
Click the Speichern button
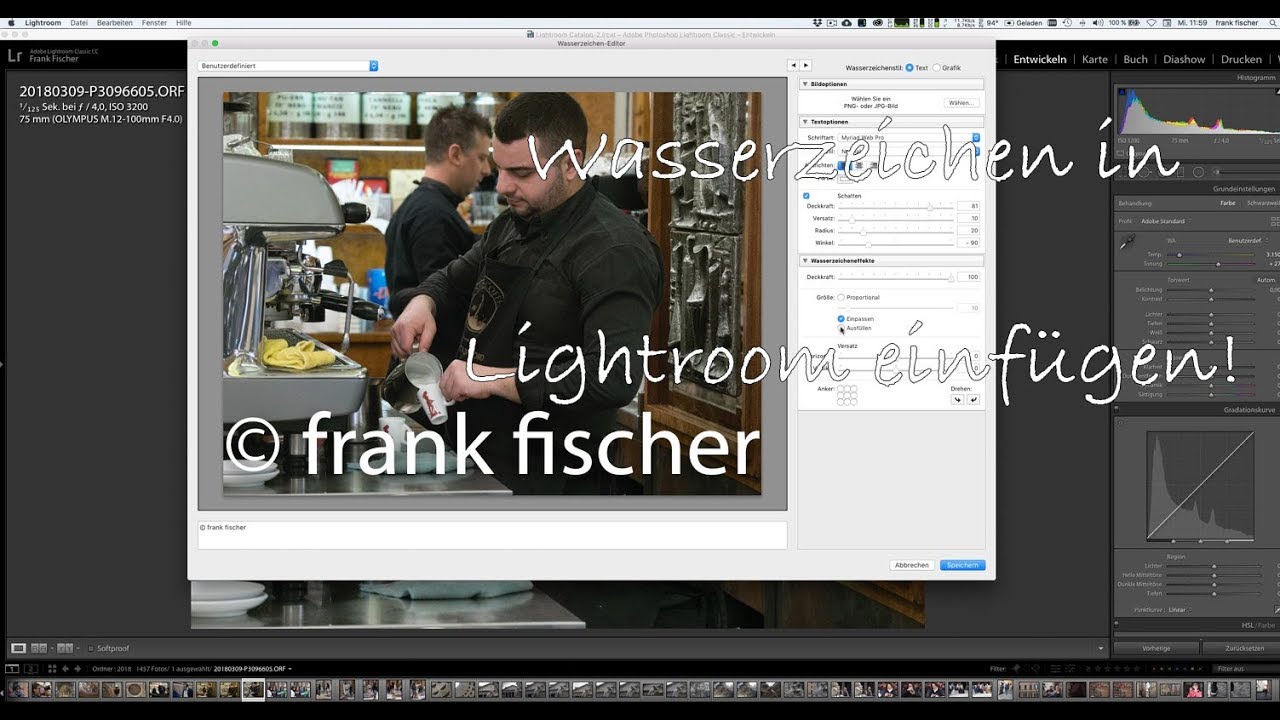tap(962, 565)
